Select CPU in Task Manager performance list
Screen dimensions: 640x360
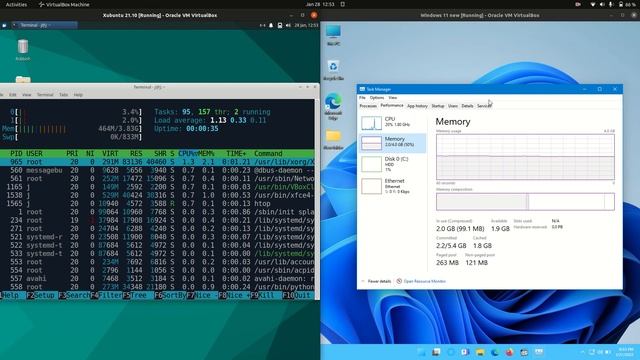pos(392,122)
